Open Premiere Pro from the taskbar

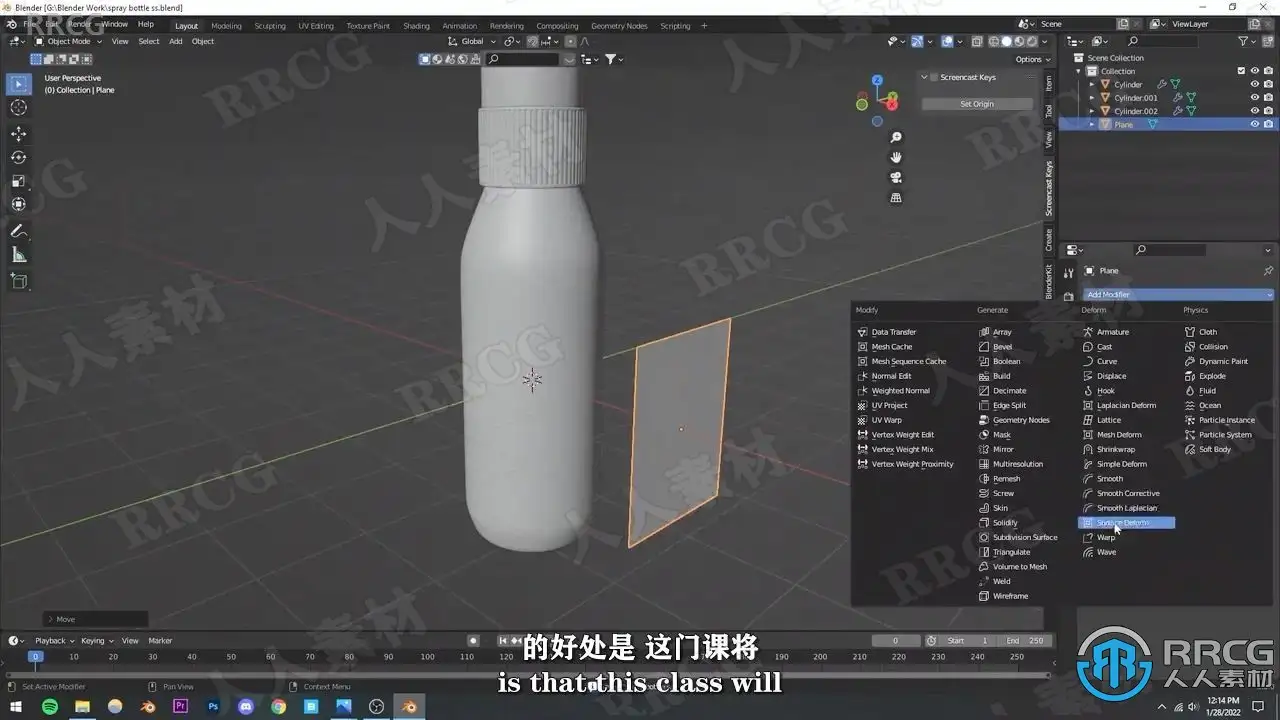(x=181, y=707)
